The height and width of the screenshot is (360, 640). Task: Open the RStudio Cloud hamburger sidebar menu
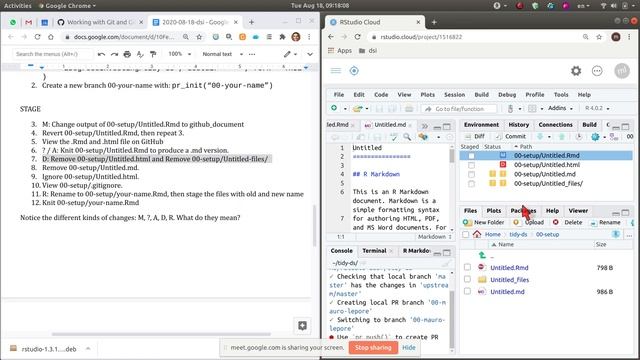336,71
